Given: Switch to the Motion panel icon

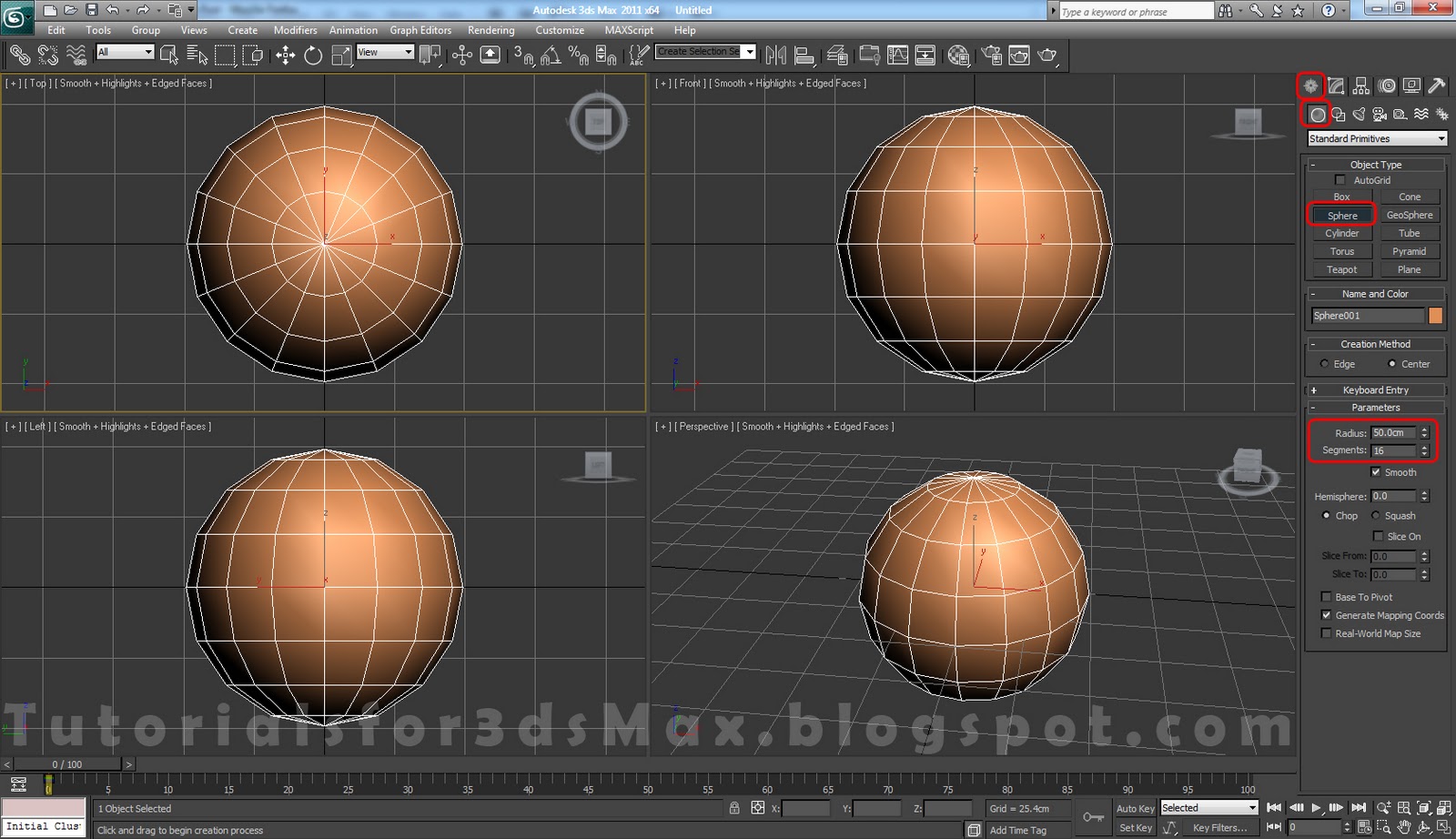Looking at the screenshot, I should point(1387,86).
